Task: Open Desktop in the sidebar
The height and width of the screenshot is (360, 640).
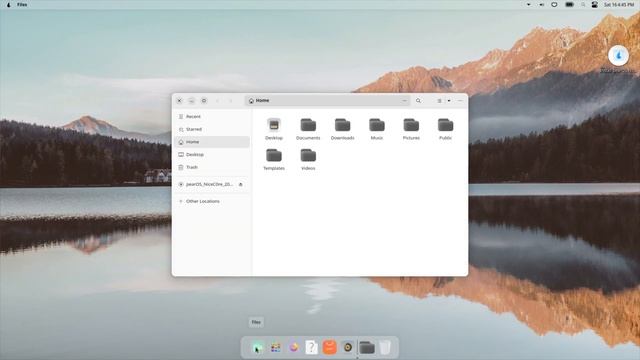Action: pos(212,155)
